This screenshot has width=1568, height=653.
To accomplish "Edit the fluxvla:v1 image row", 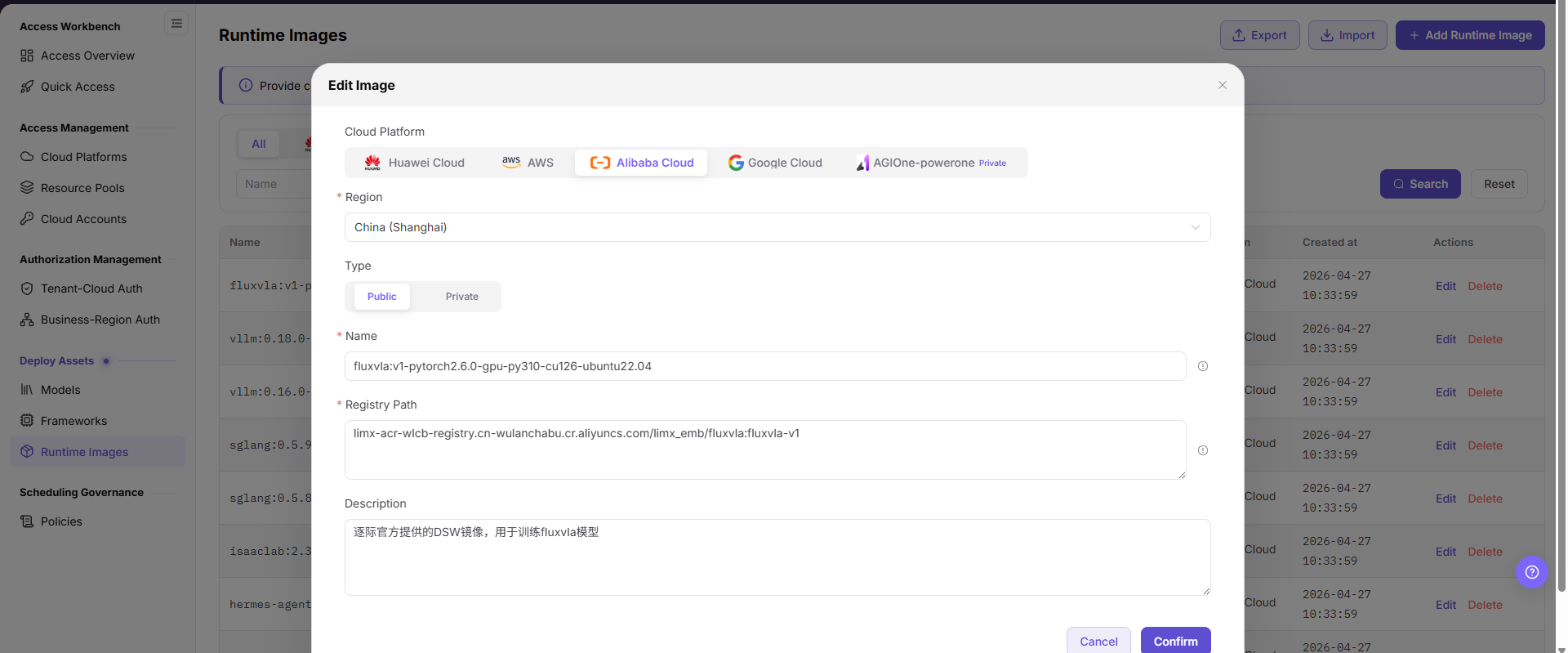I will point(1445,286).
